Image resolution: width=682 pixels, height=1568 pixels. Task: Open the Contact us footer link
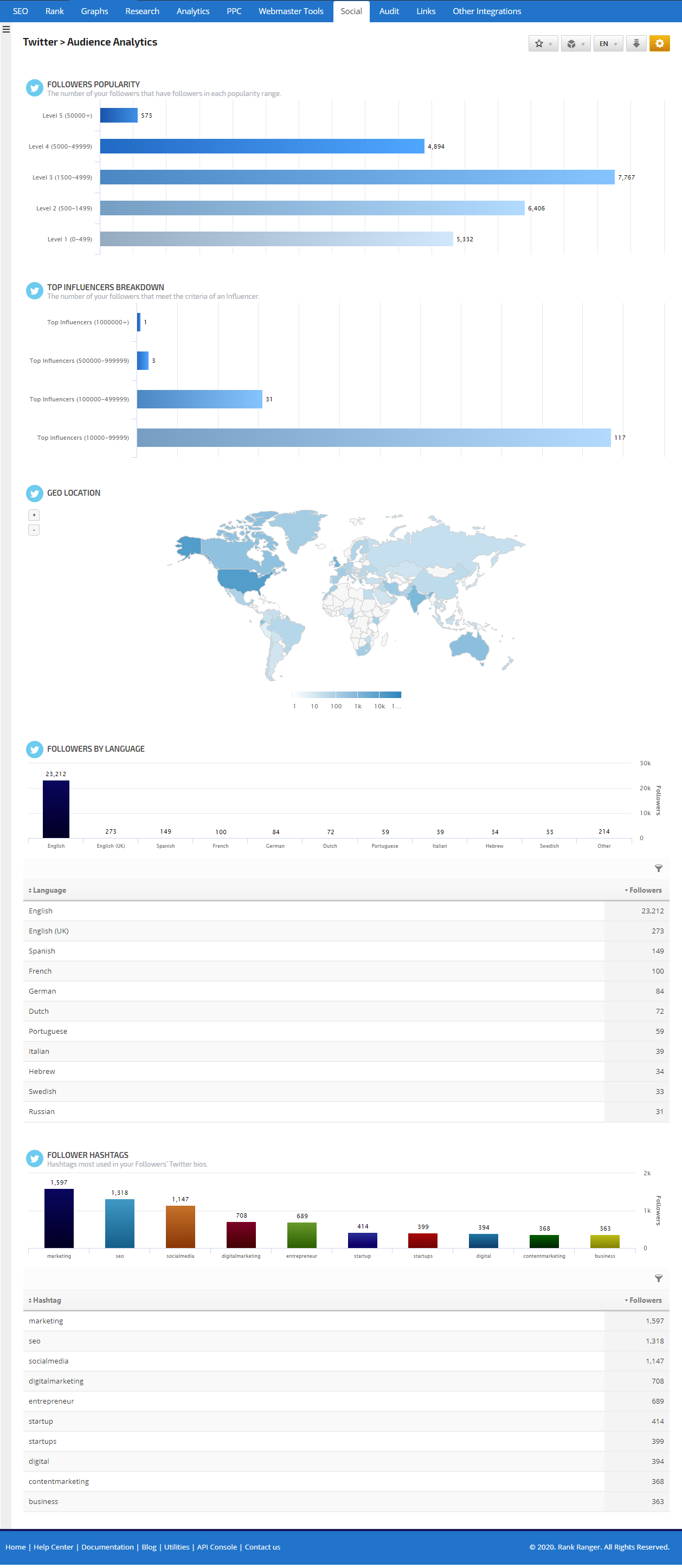(x=263, y=1547)
